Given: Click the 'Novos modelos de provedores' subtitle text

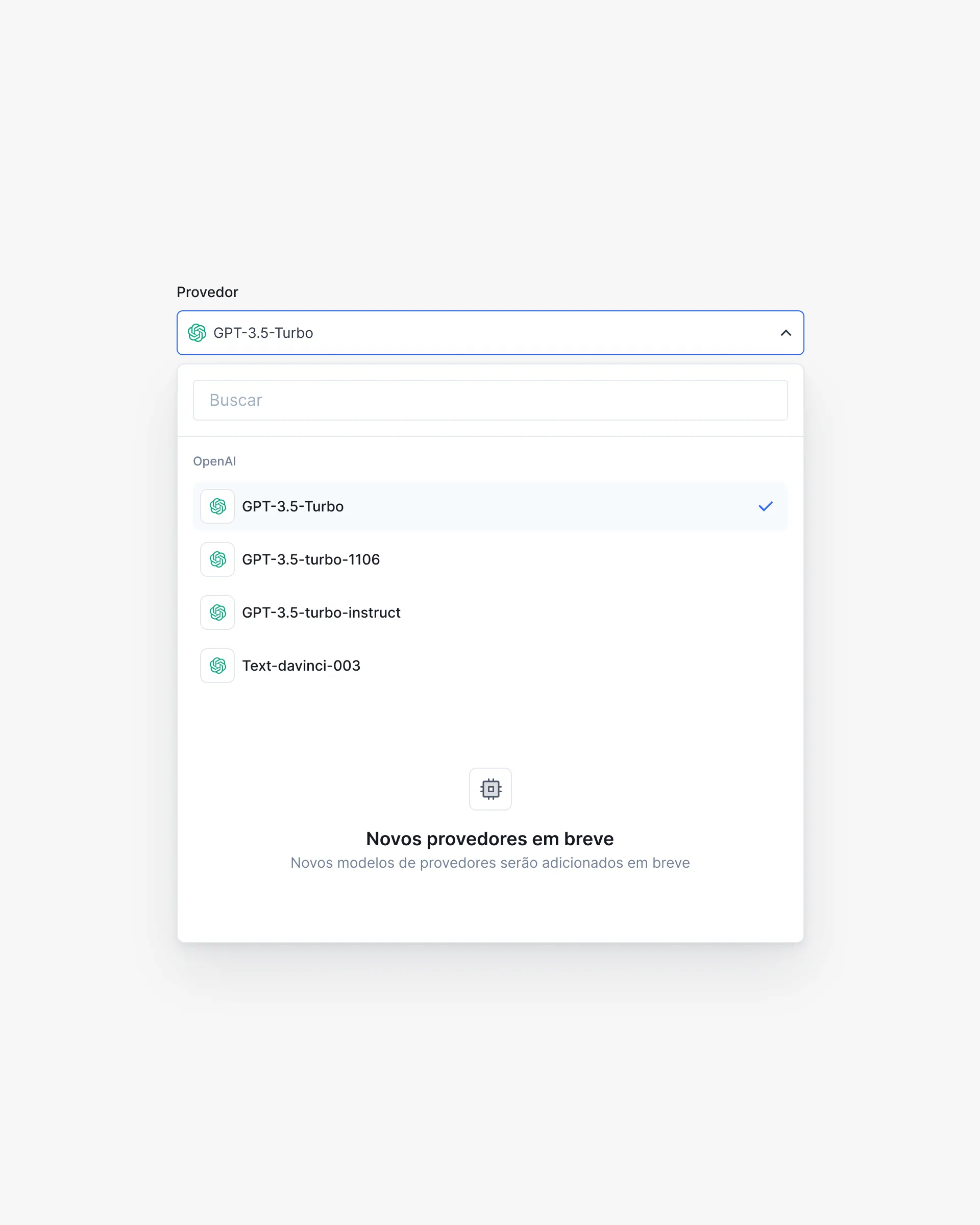Looking at the screenshot, I should 489,863.
